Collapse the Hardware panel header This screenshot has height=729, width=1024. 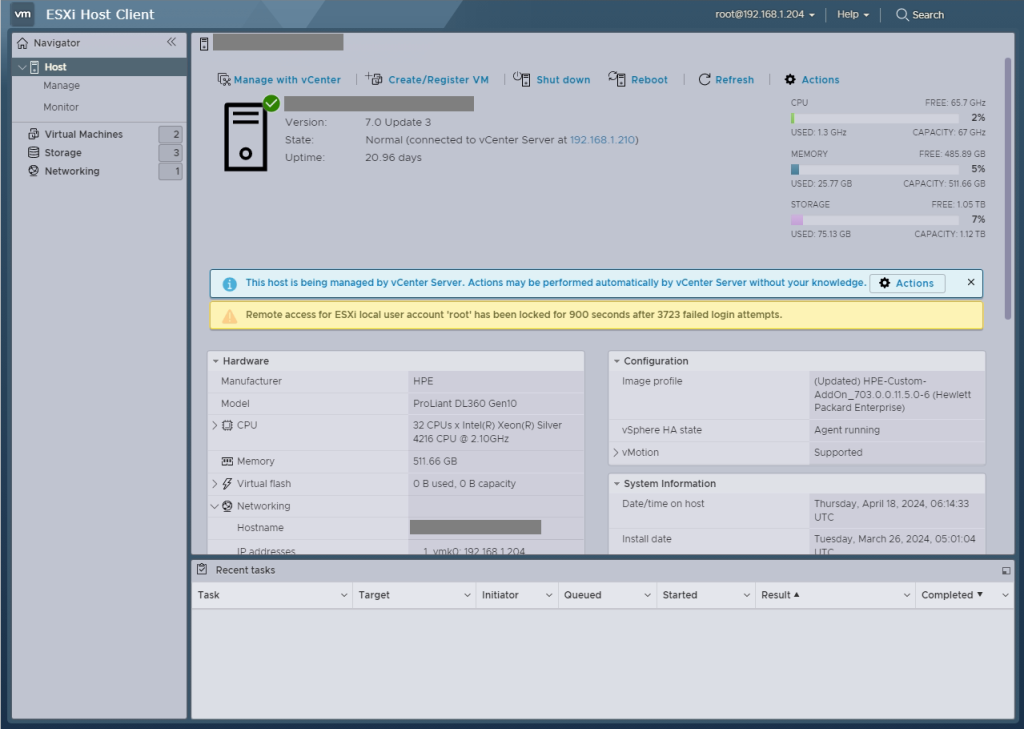click(216, 361)
